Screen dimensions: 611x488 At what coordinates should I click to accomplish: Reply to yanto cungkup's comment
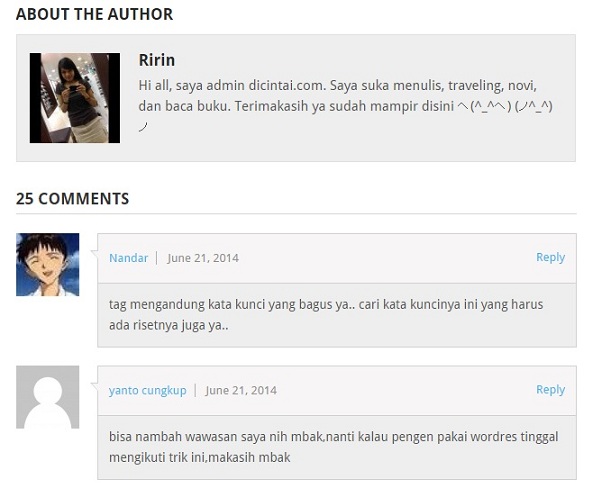[550, 389]
